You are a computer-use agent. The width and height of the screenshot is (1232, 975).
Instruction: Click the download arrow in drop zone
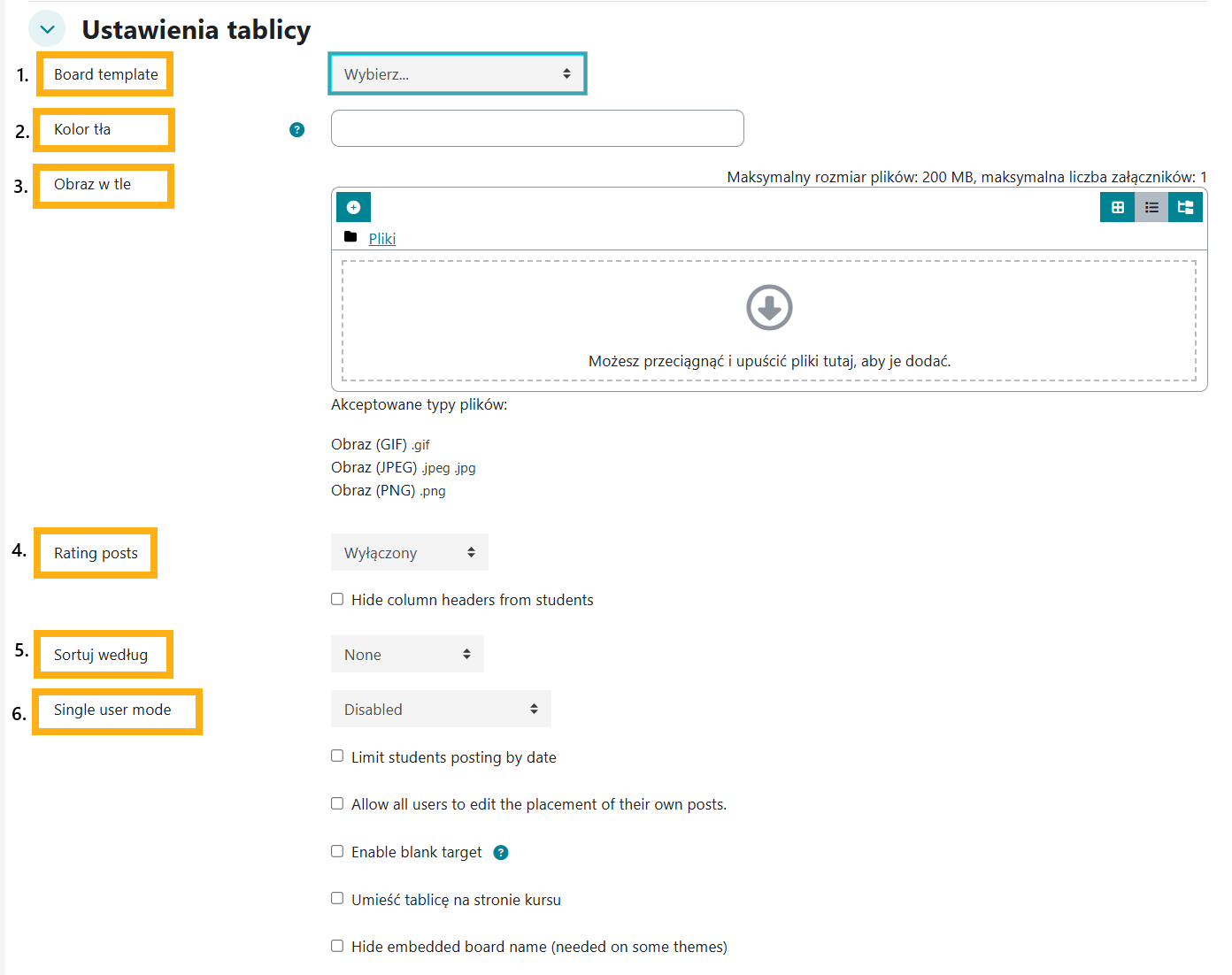coord(769,308)
